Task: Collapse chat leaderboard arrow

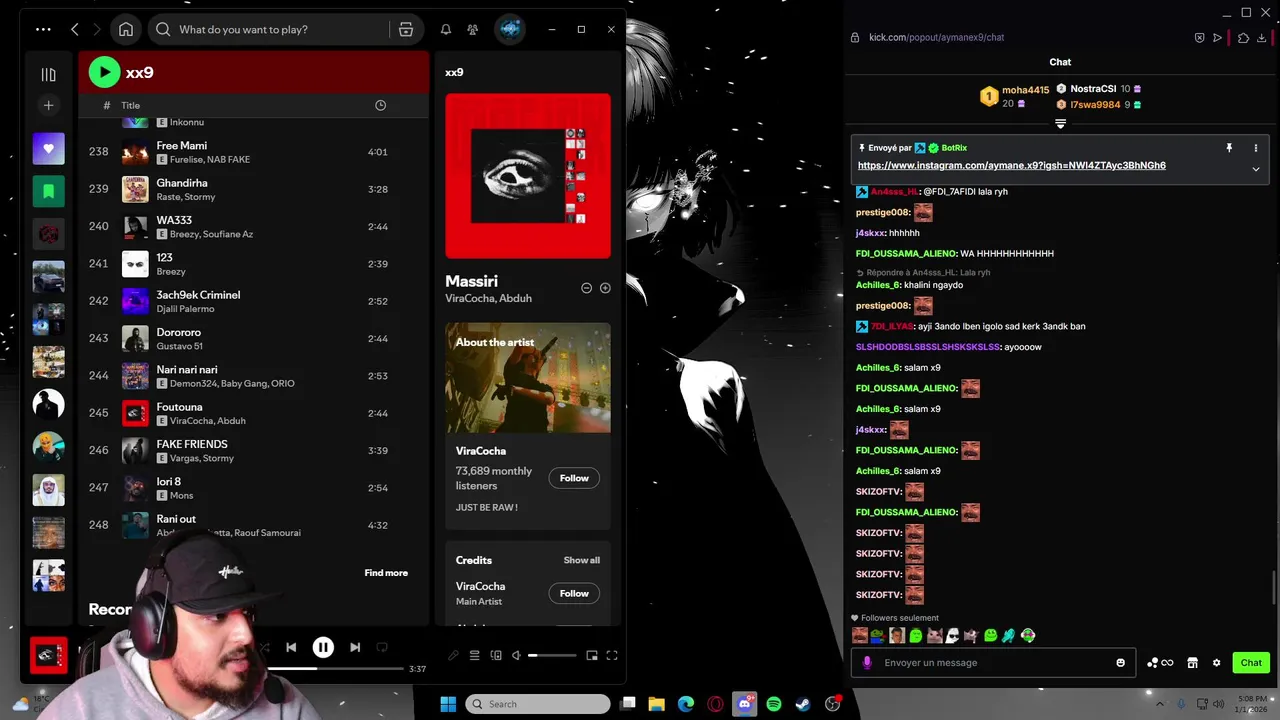Action: [1060, 124]
